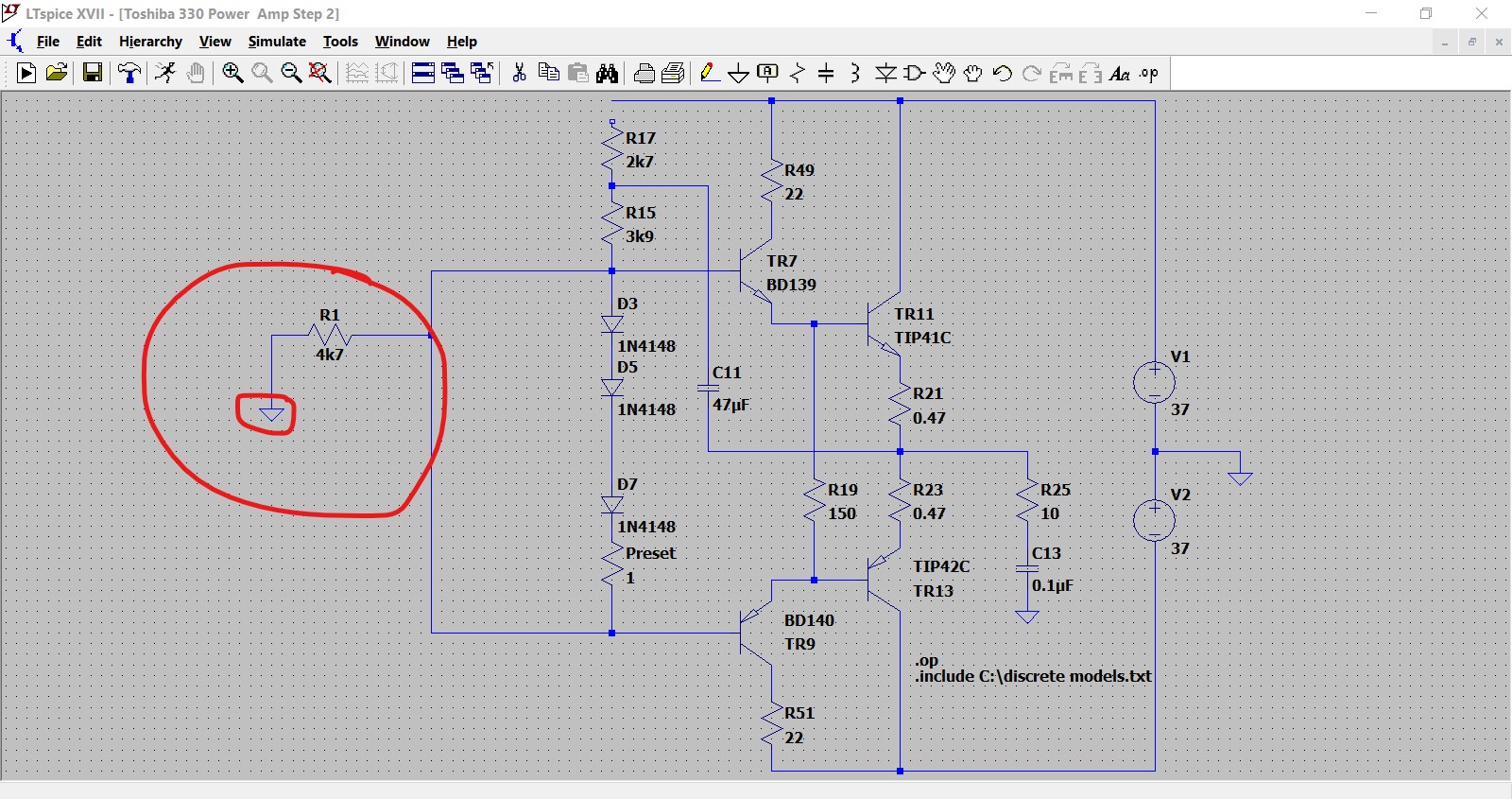This screenshot has width=1512, height=799.
Task: Select the Text Aa tool
Action: pyautogui.click(x=1120, y=73)
